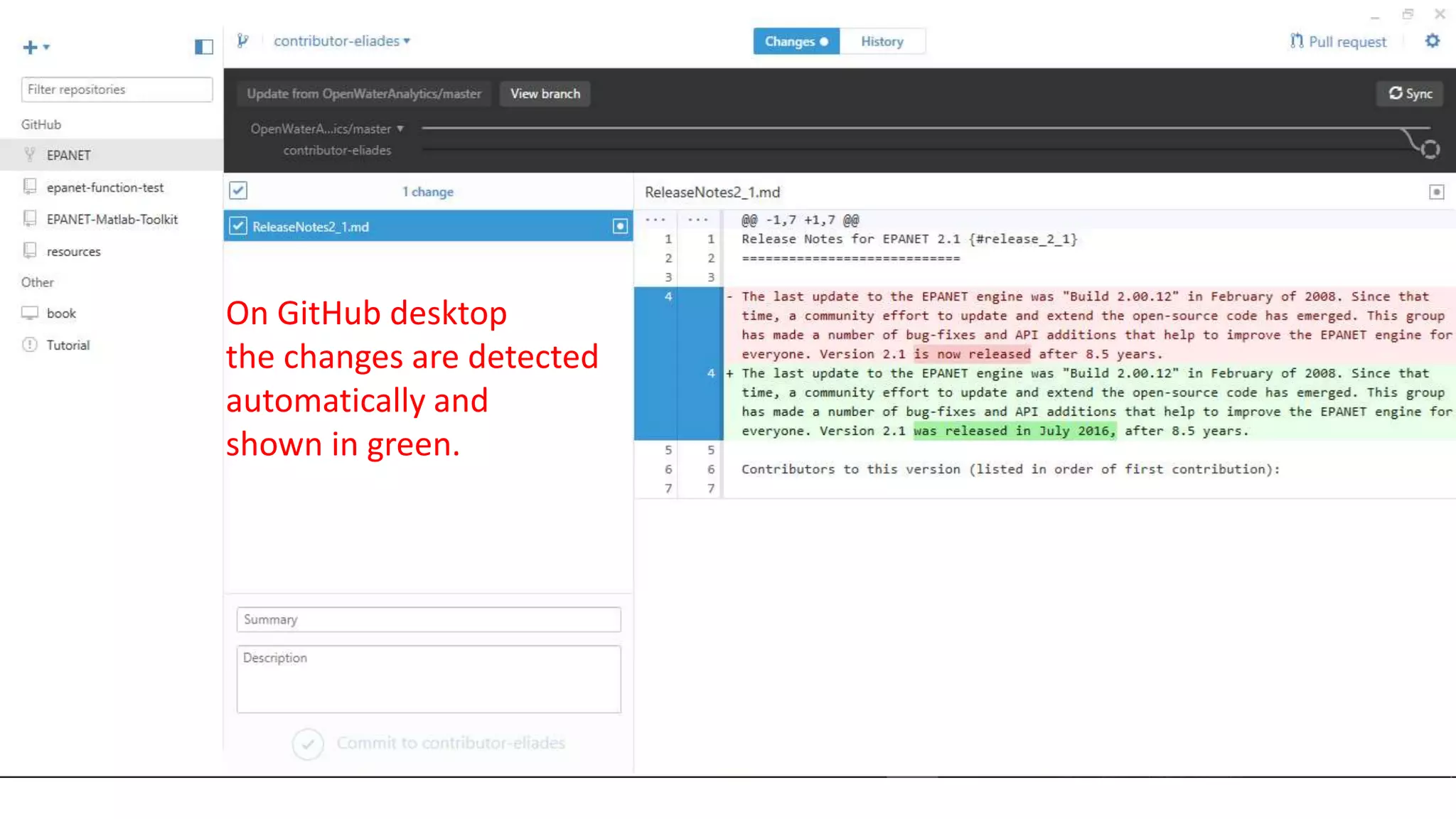1456x819 pixels.
Task: Click Commit to contributor-eliades button
Action: point(429,744)
